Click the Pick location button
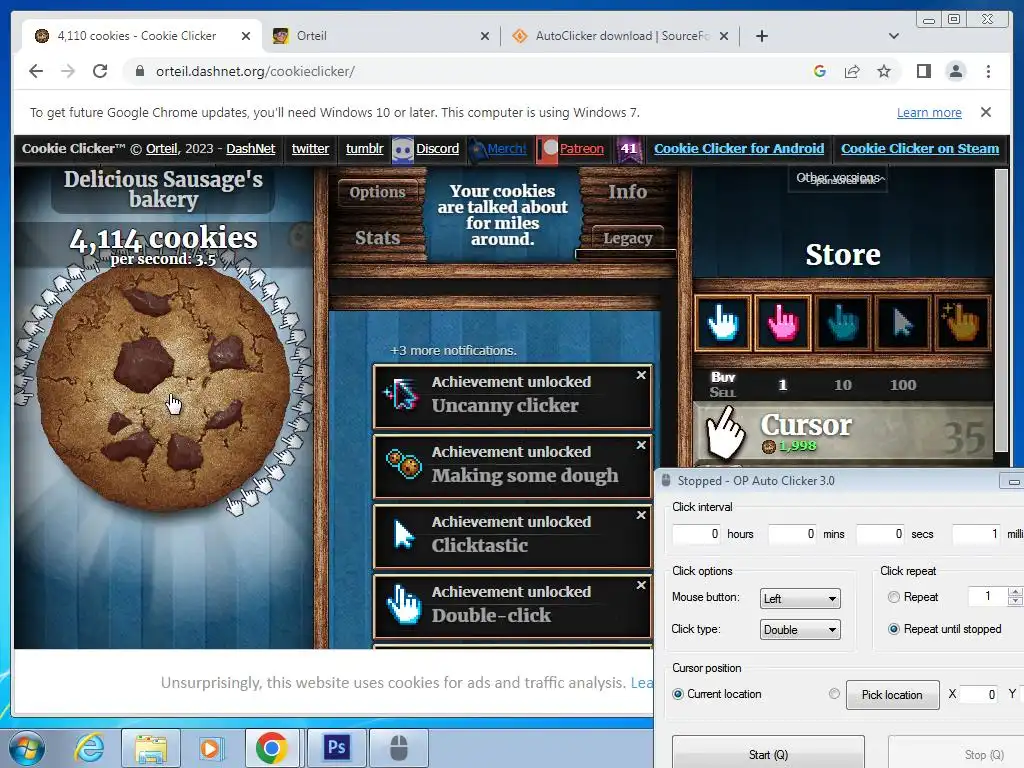Image resolution: width=1024 pixels, height=768 pixels. (892, 695)
